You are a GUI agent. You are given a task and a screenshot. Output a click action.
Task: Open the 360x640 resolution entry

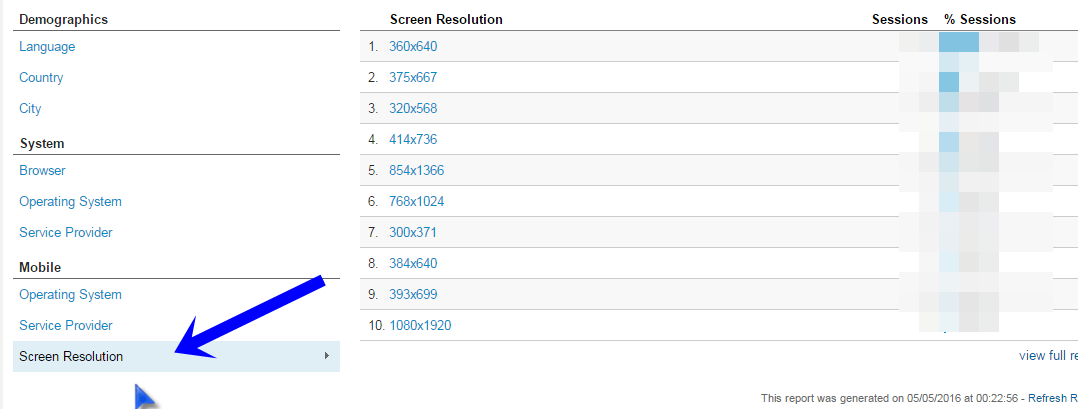[412, 47]
